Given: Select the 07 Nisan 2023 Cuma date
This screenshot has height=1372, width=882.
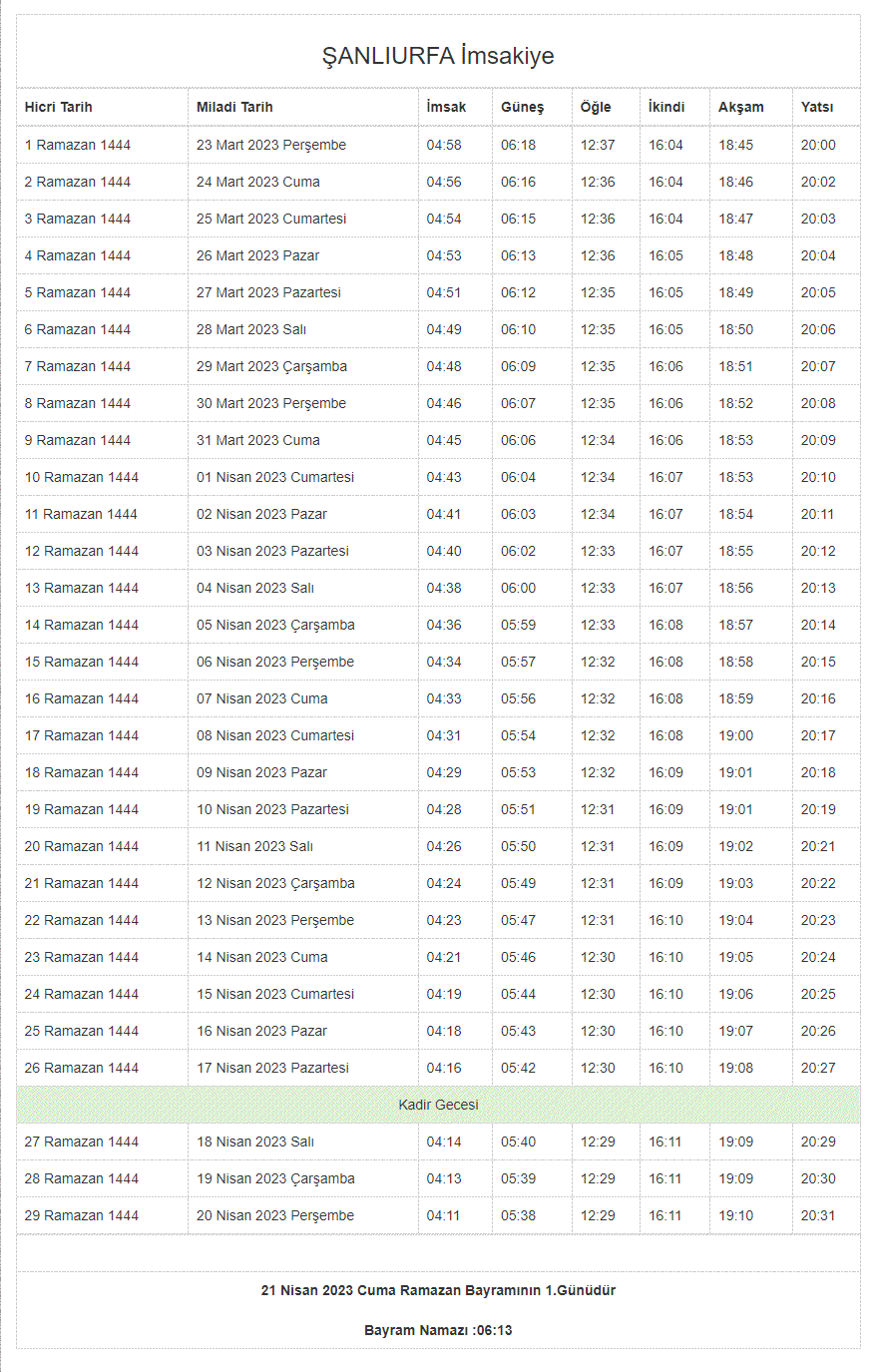Looking at the screenshot, I should tap(262, 698).
